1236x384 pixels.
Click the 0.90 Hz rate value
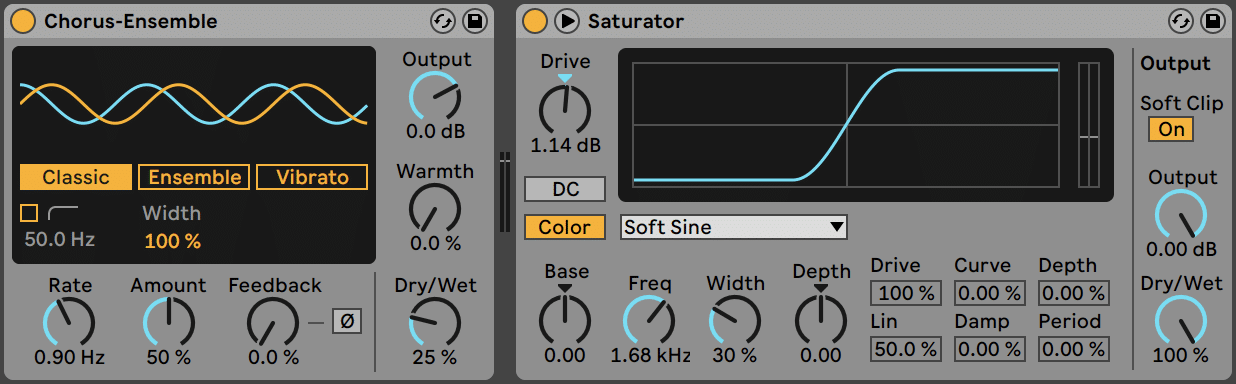tap(69, 357)
